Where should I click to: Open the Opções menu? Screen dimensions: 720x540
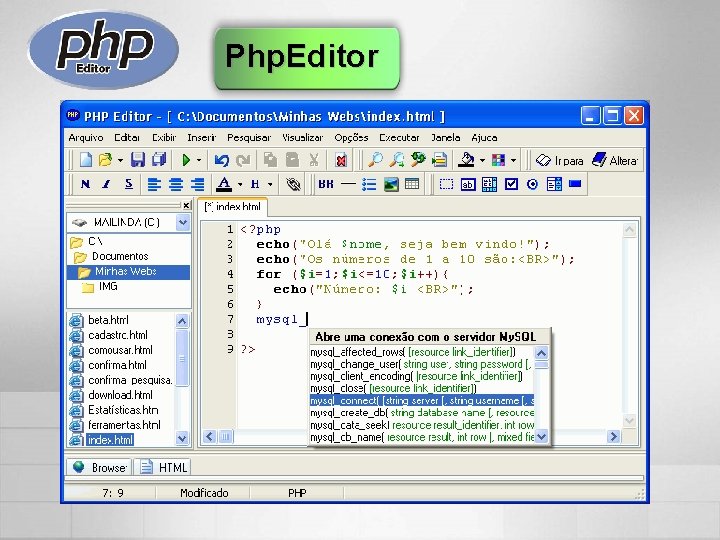coord(351,137)
